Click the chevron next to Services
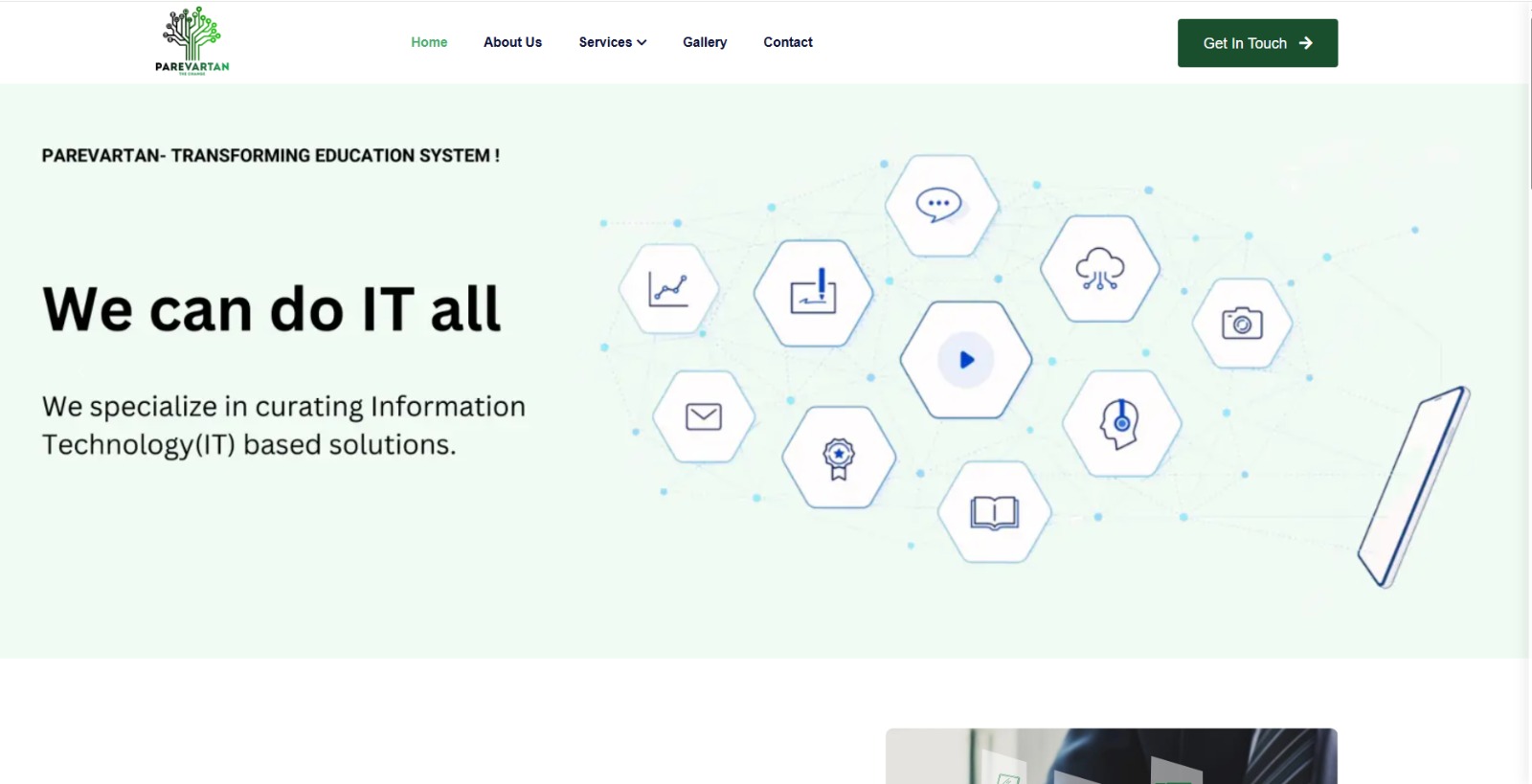1532x784 pixels. (642, 42)
